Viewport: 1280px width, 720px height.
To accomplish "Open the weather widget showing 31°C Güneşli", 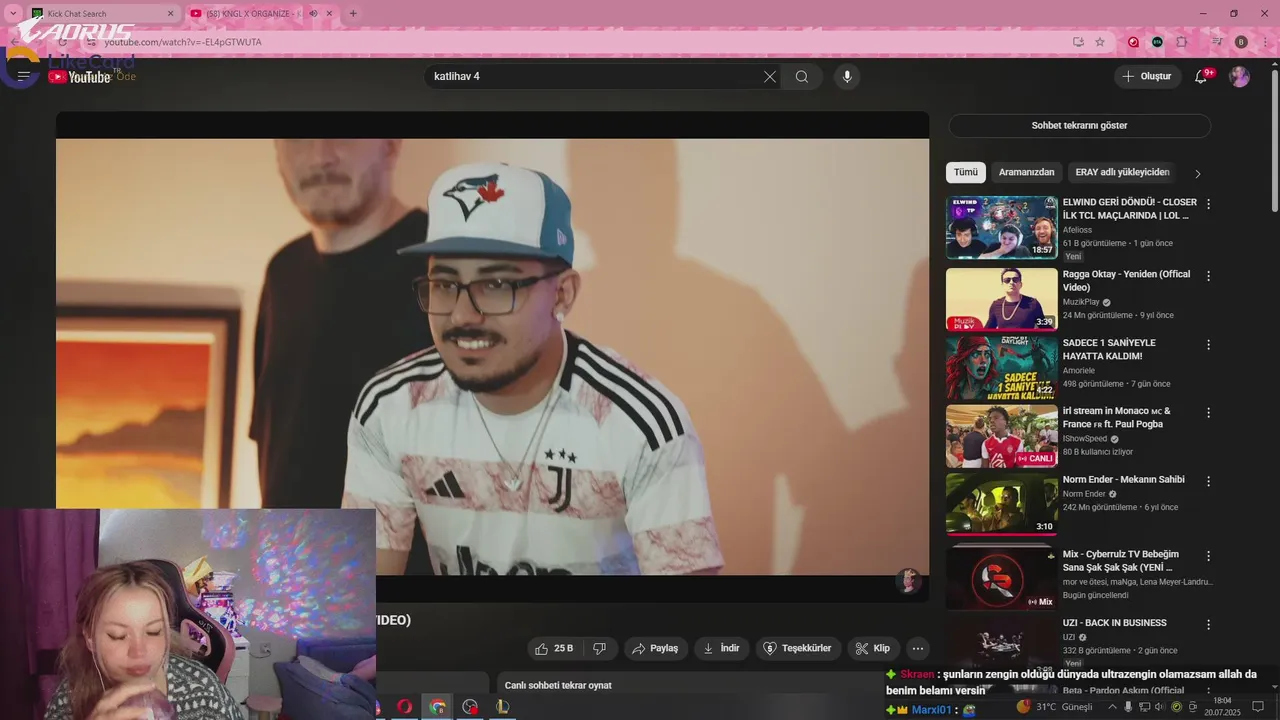I will click(x=1055, y=707).
